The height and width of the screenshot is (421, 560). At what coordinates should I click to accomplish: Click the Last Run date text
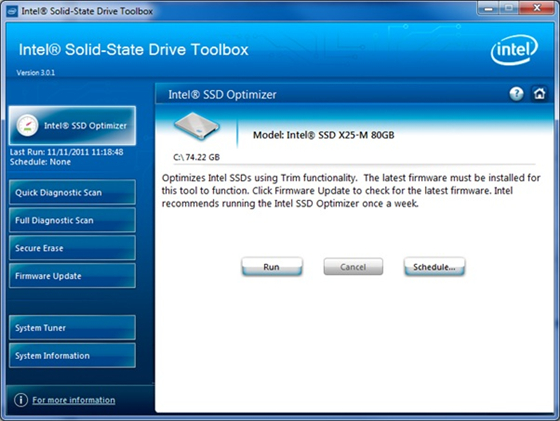coord(66,152)
